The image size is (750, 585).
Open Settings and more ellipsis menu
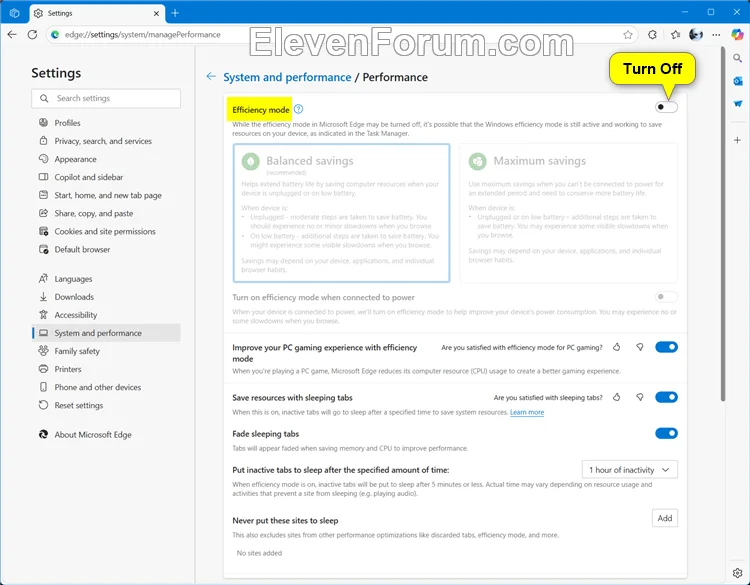click(x=716, y=34)
